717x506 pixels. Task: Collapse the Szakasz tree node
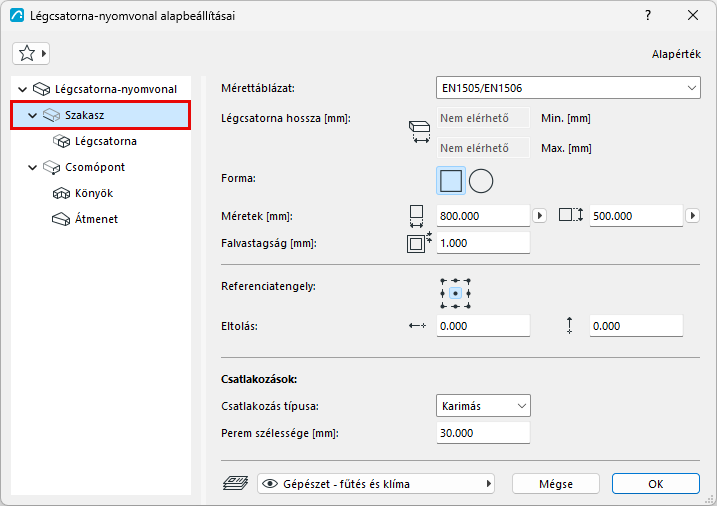(x=32, y=115)
